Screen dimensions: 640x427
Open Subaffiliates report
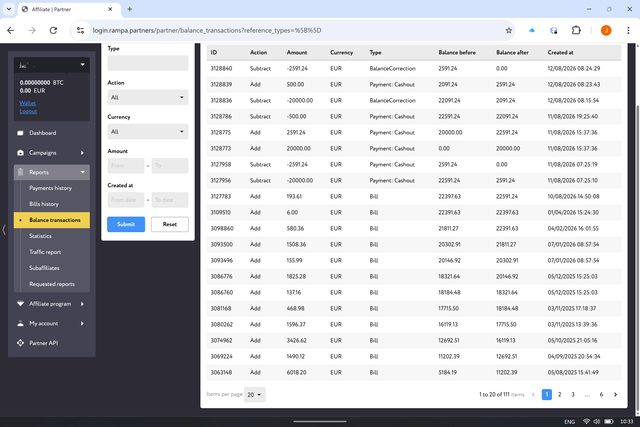point(44,268)
